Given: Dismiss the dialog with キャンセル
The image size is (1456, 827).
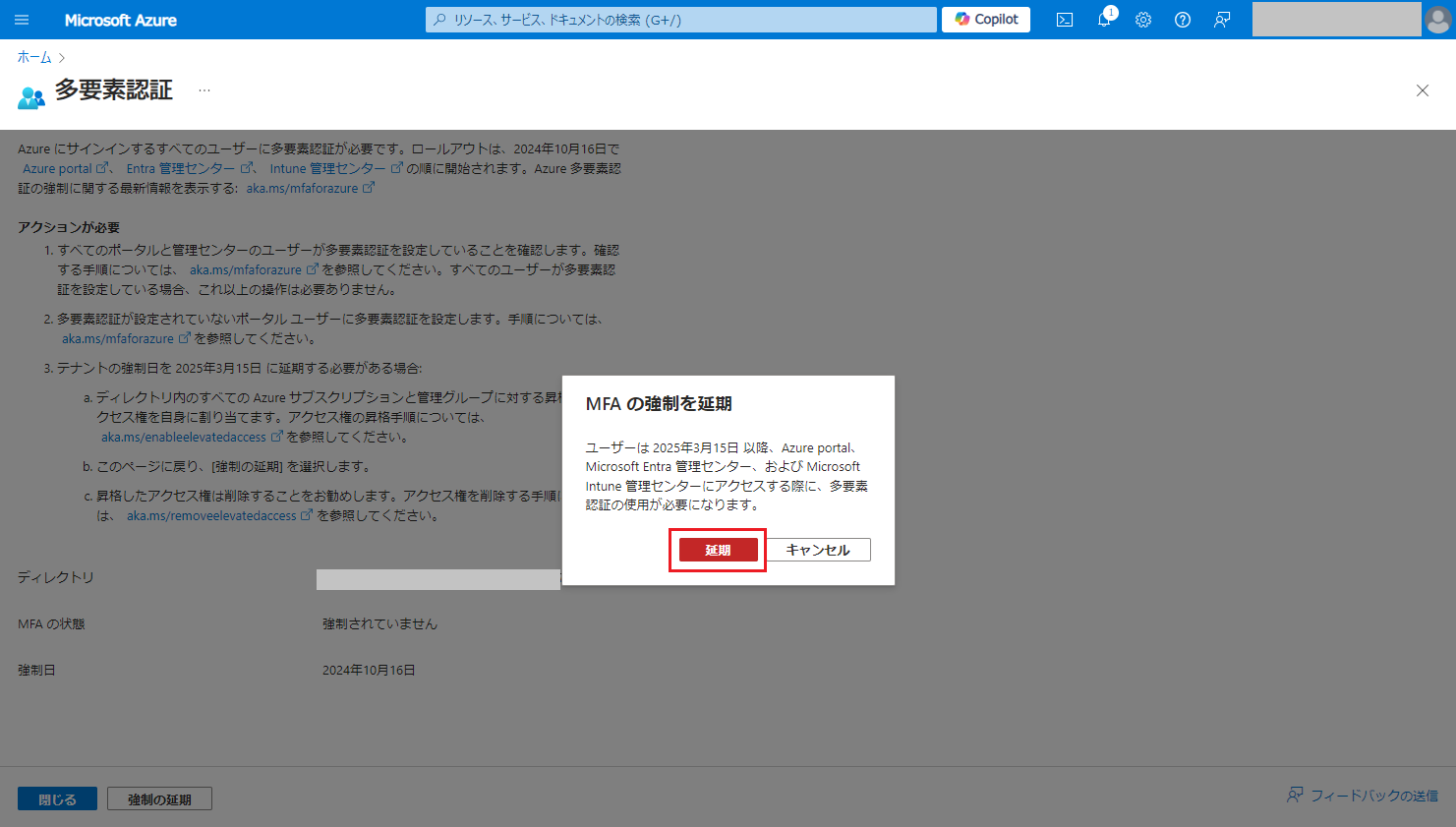Looking at the screenshot, I should tap(818, 550).
